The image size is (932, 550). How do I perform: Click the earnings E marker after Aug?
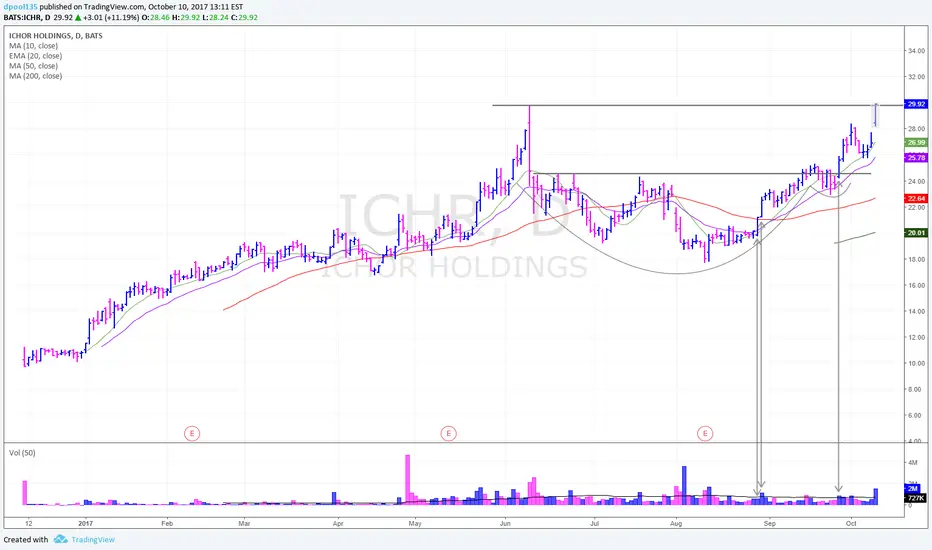705,433
